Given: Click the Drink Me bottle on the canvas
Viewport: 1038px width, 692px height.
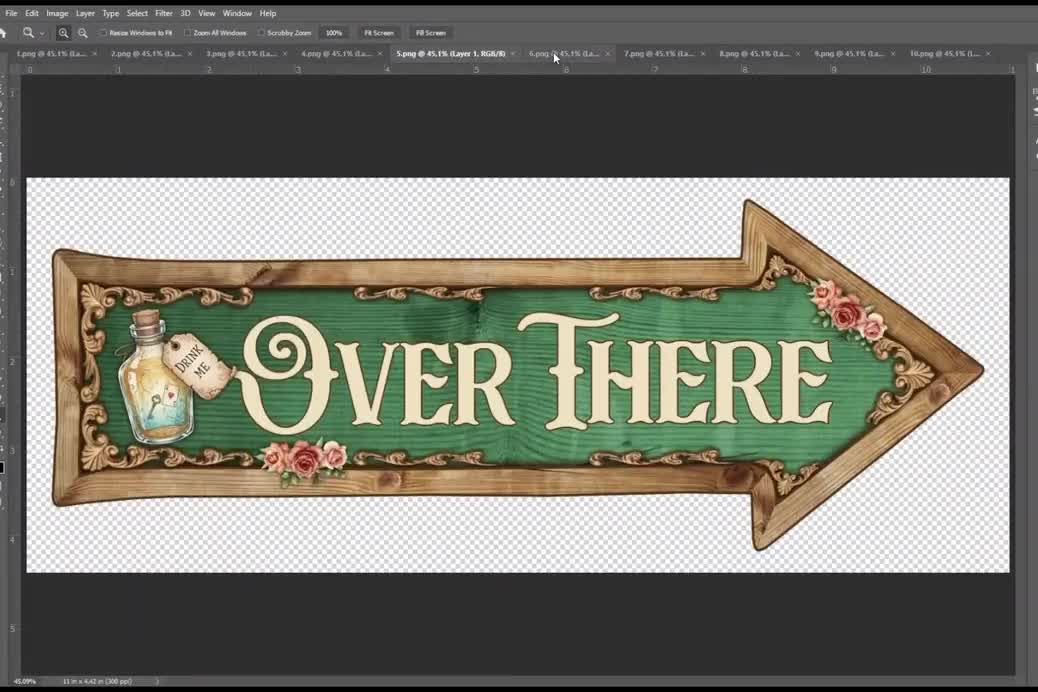Looking at the screenshot, I should point(158,376).
